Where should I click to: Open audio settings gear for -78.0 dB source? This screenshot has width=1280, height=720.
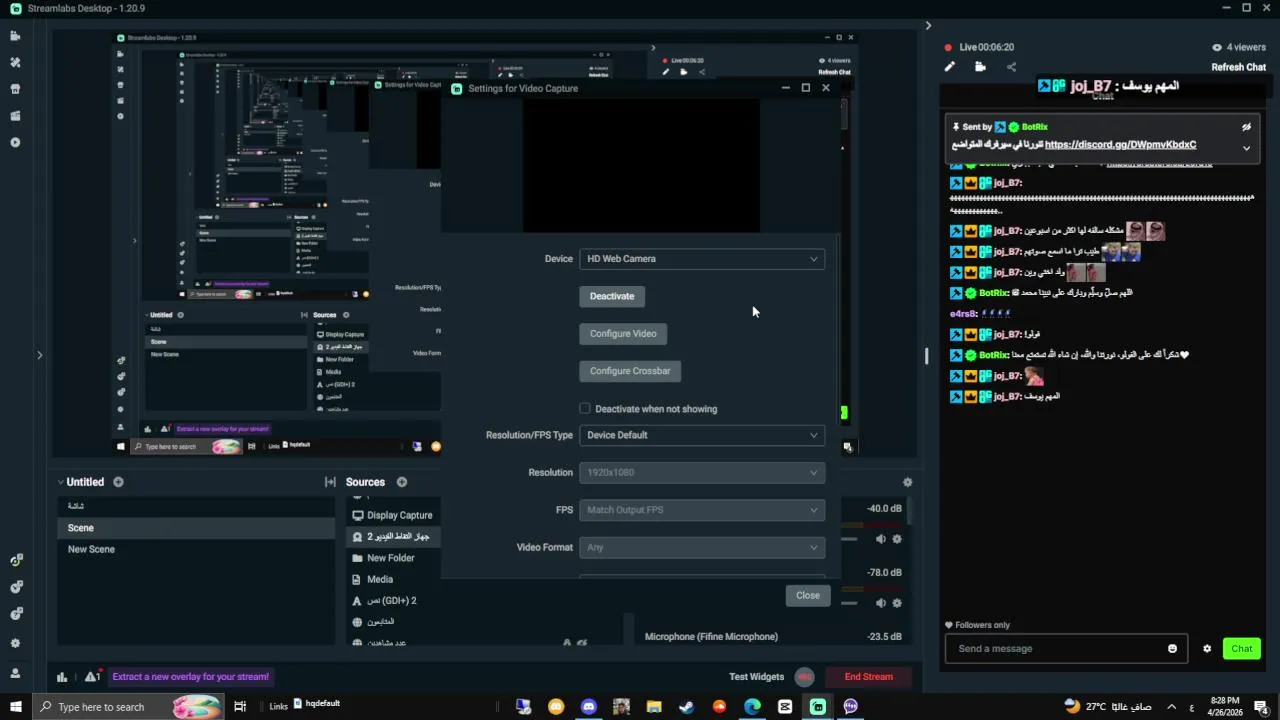[897, 602]
